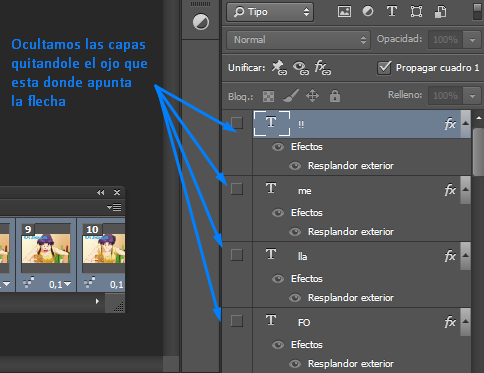Hide Resplandor exterior effect on 'lla' layer
The height and width of the screenshot is (373, 484).
pyautogui.click(x=295, y=297)
